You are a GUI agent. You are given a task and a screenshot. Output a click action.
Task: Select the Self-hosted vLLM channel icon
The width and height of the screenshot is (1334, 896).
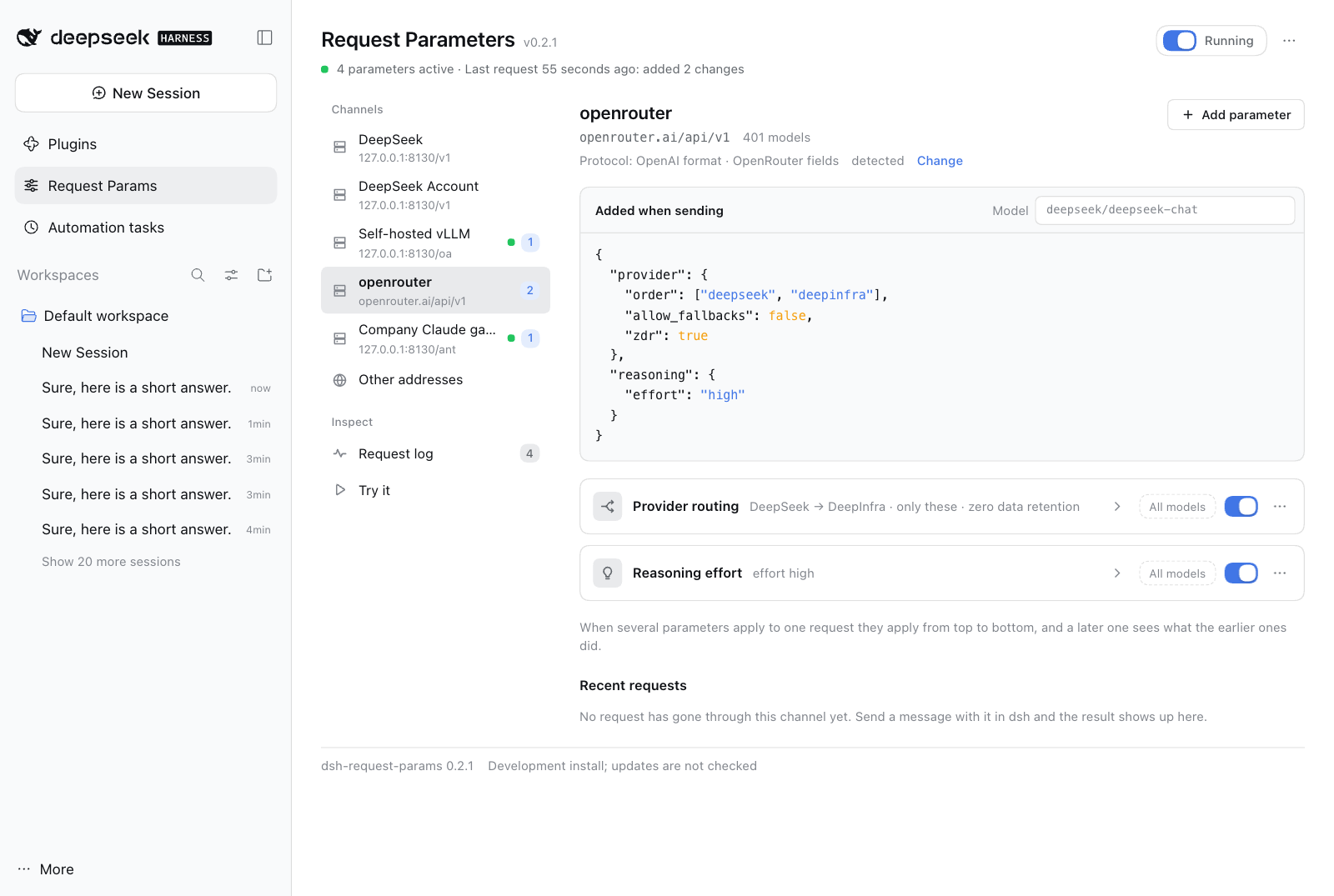click(x=340, y=243)
